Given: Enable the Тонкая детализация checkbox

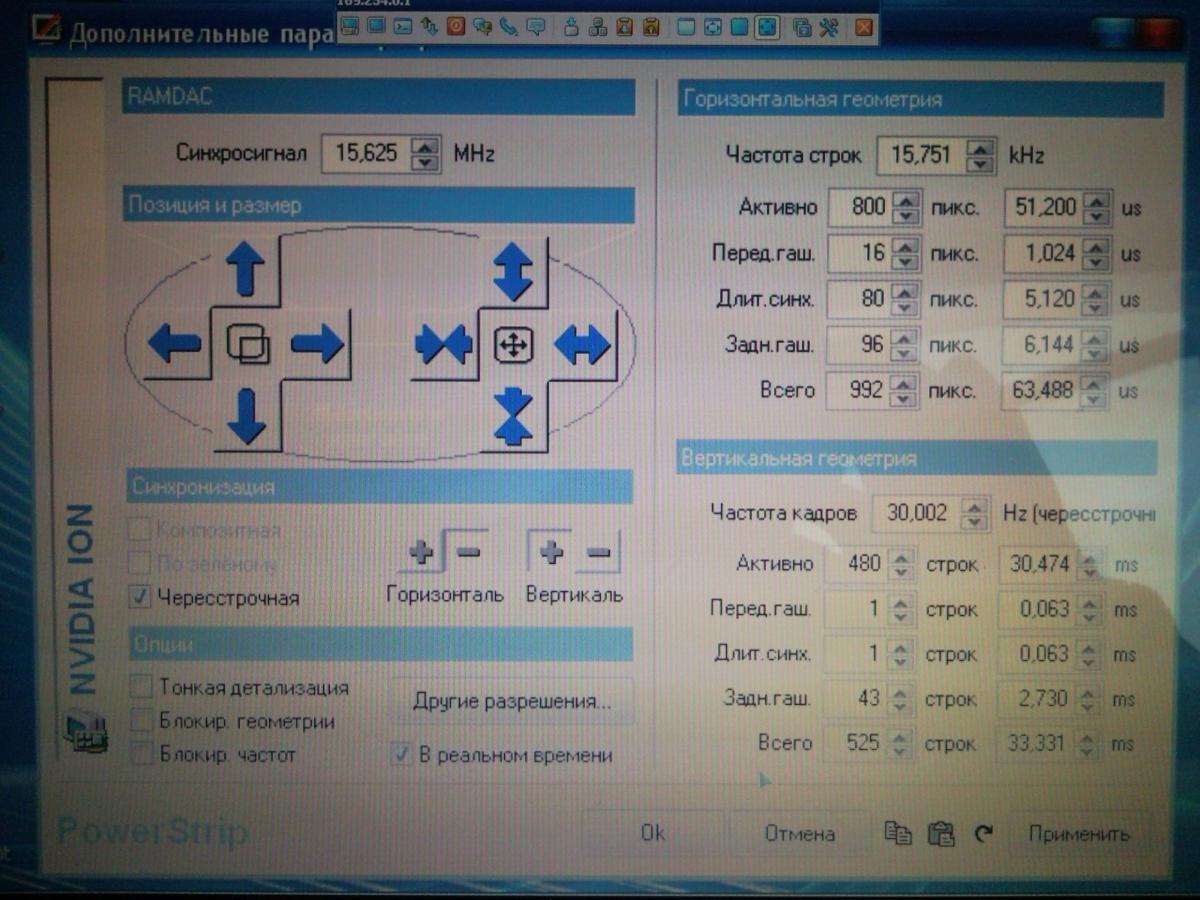Looking at the screenshot, I should pyautogui.click(x=141, y=687).
